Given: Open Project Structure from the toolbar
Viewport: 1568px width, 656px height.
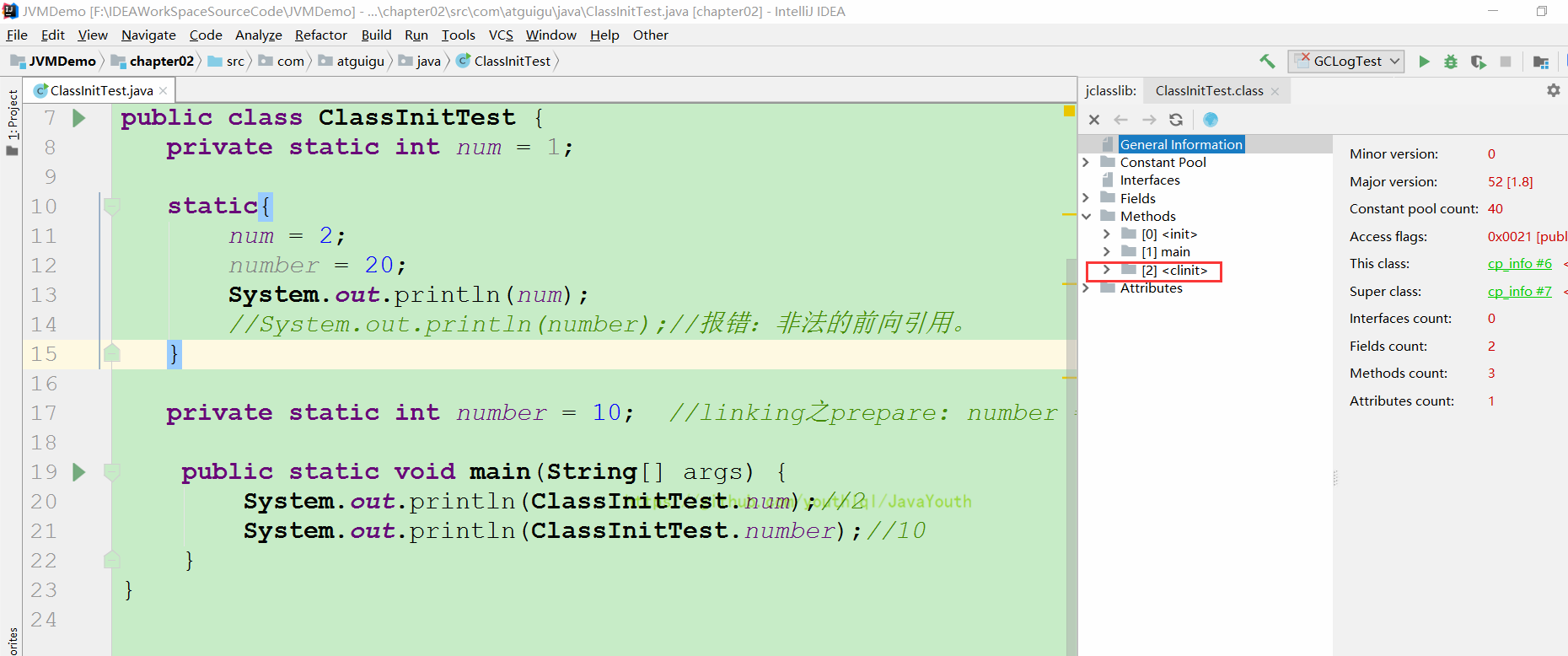Looking at the screenshot, I should (x=1540, y=62).
